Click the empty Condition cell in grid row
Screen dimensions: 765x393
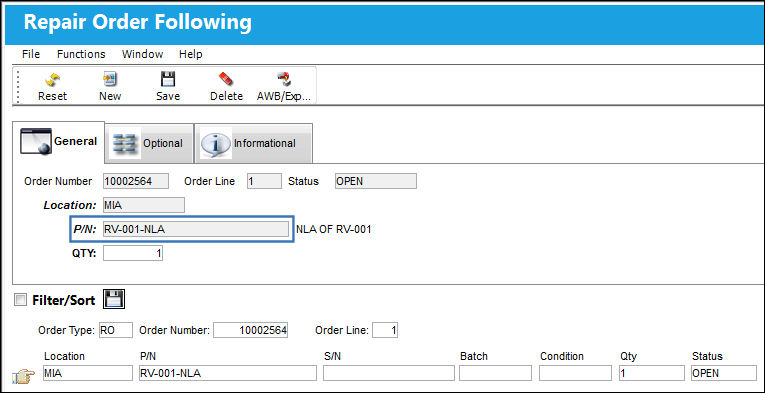(x=575, y=373)
